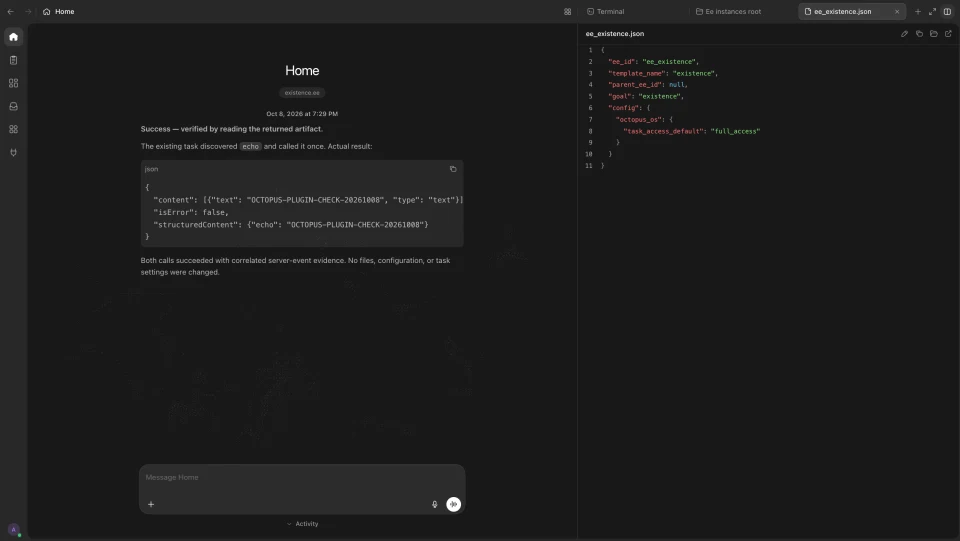Viewport: 960px width, 541px height.
Task: Expand the Activity section
Action: click(302, 524)
